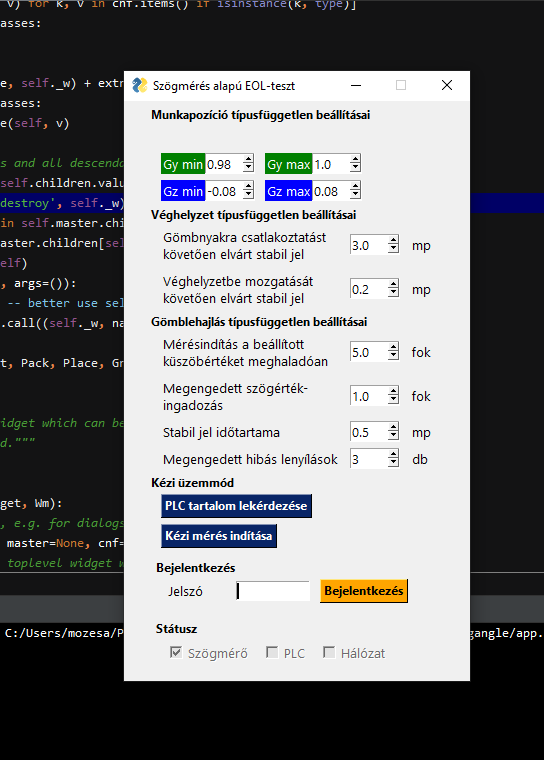Decrease the Stabil jel időtartama value
Viewport: 544px width, 760px height.
tap(393, 436)
